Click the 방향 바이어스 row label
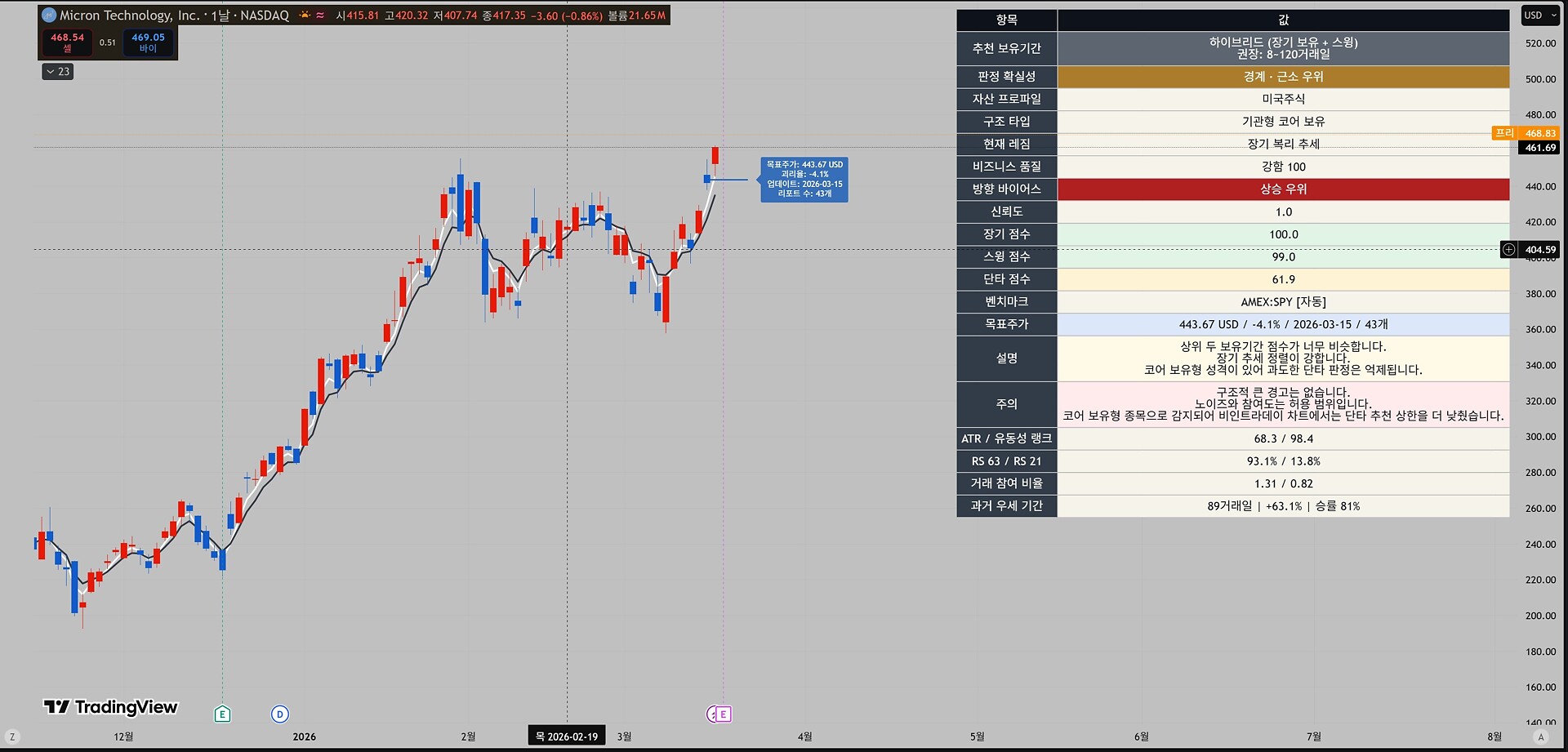 (1007, 189)
